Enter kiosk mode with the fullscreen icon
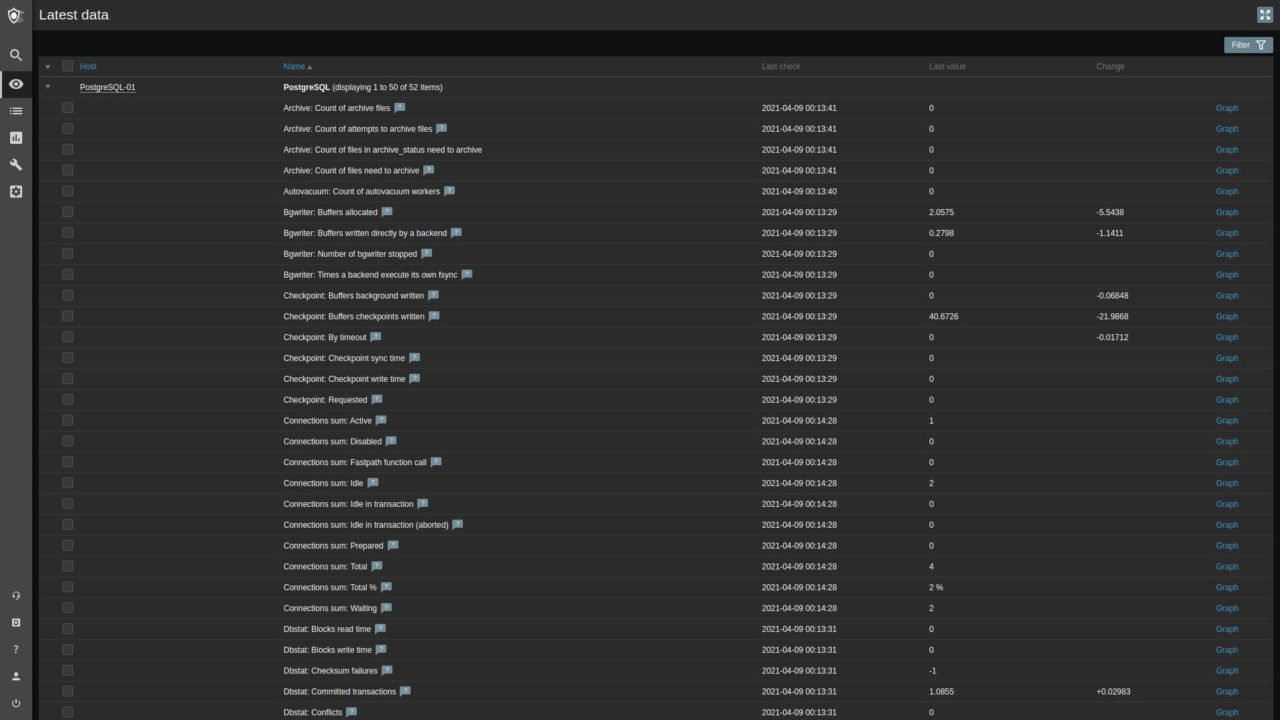This screenshot has width=1280, height=720. point(1265,15)
